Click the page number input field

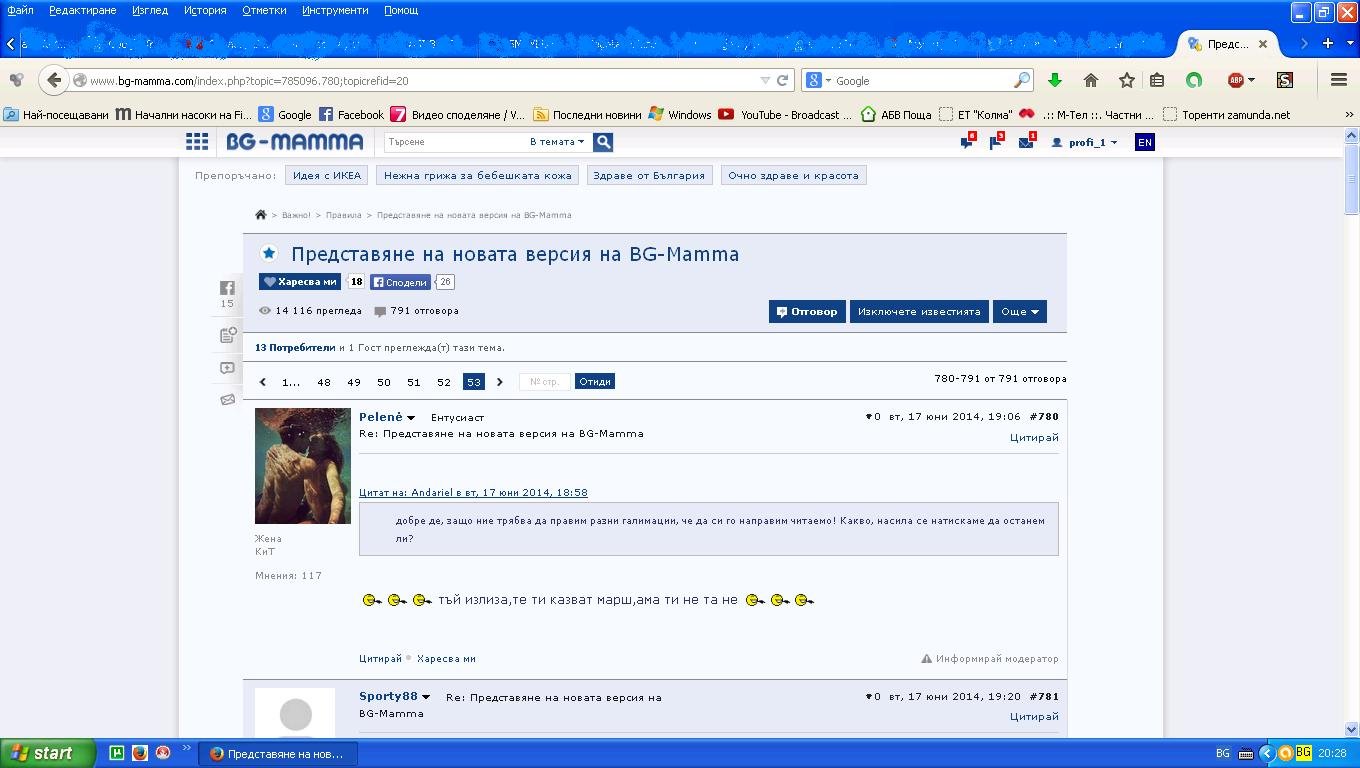click(x=545, y=382)
